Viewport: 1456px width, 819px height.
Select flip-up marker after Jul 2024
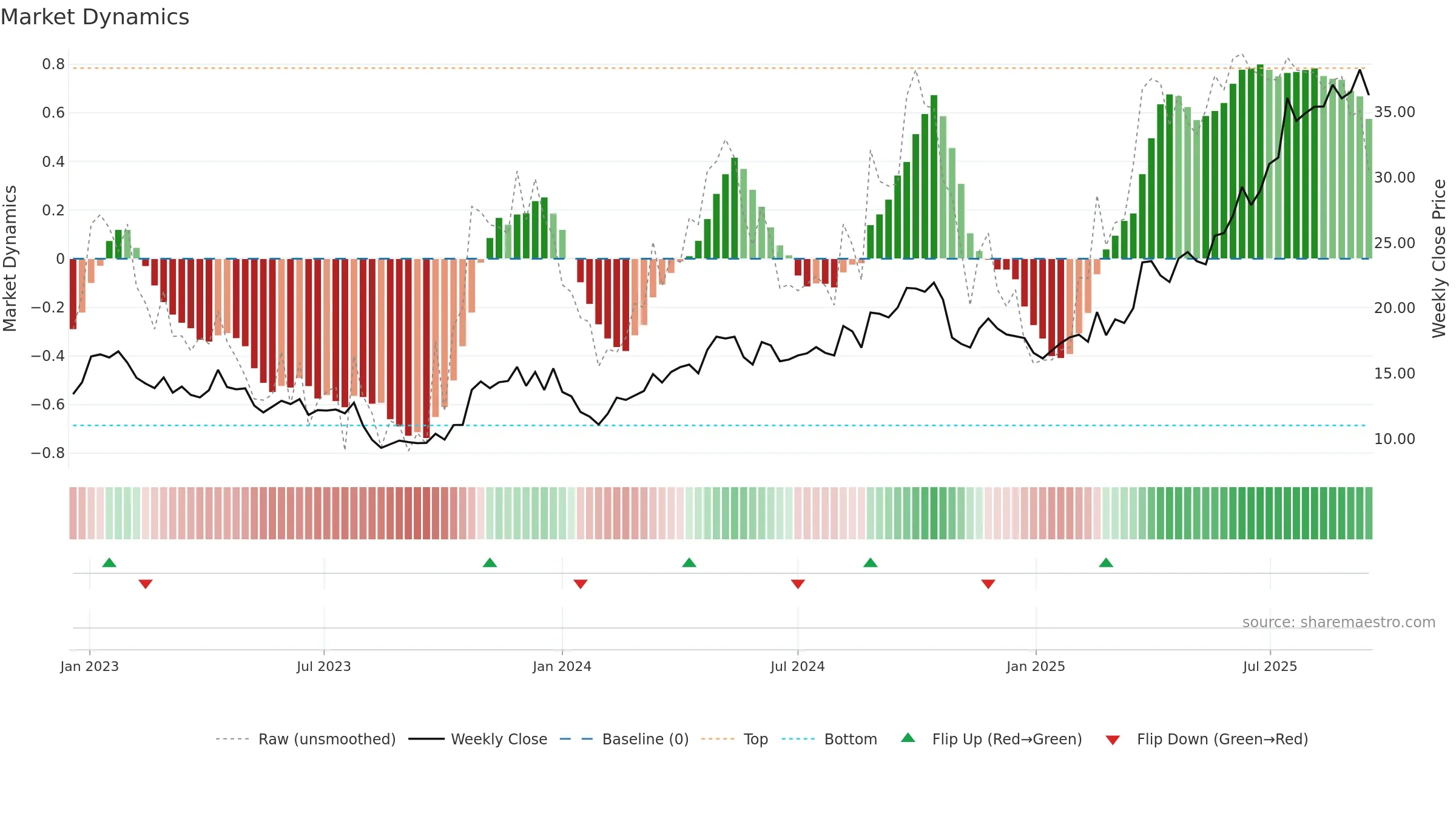871,562
